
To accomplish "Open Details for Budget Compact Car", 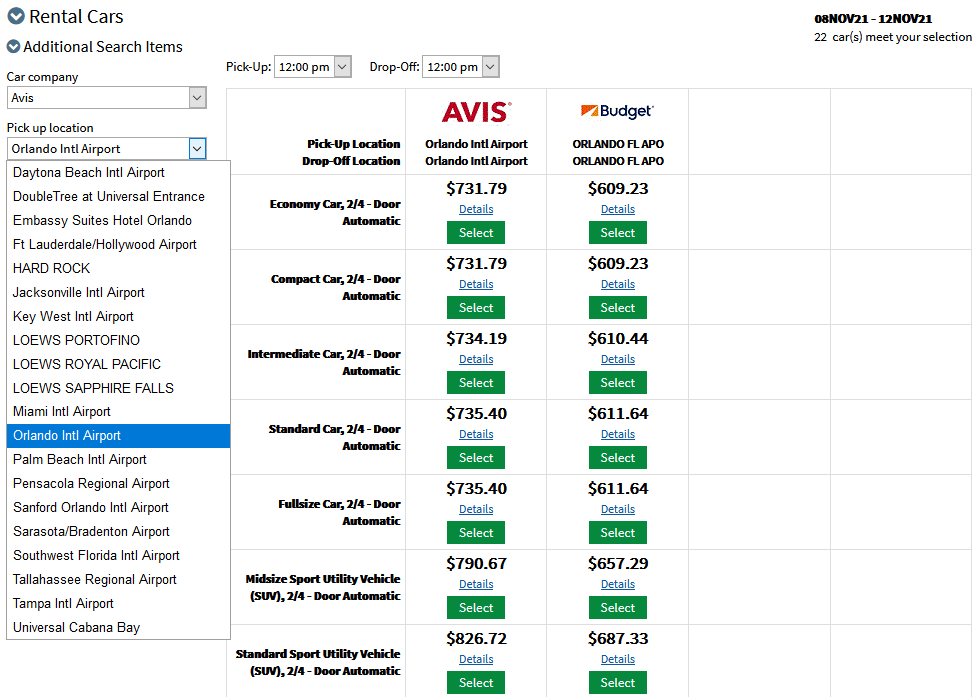I will click(617, 285).
